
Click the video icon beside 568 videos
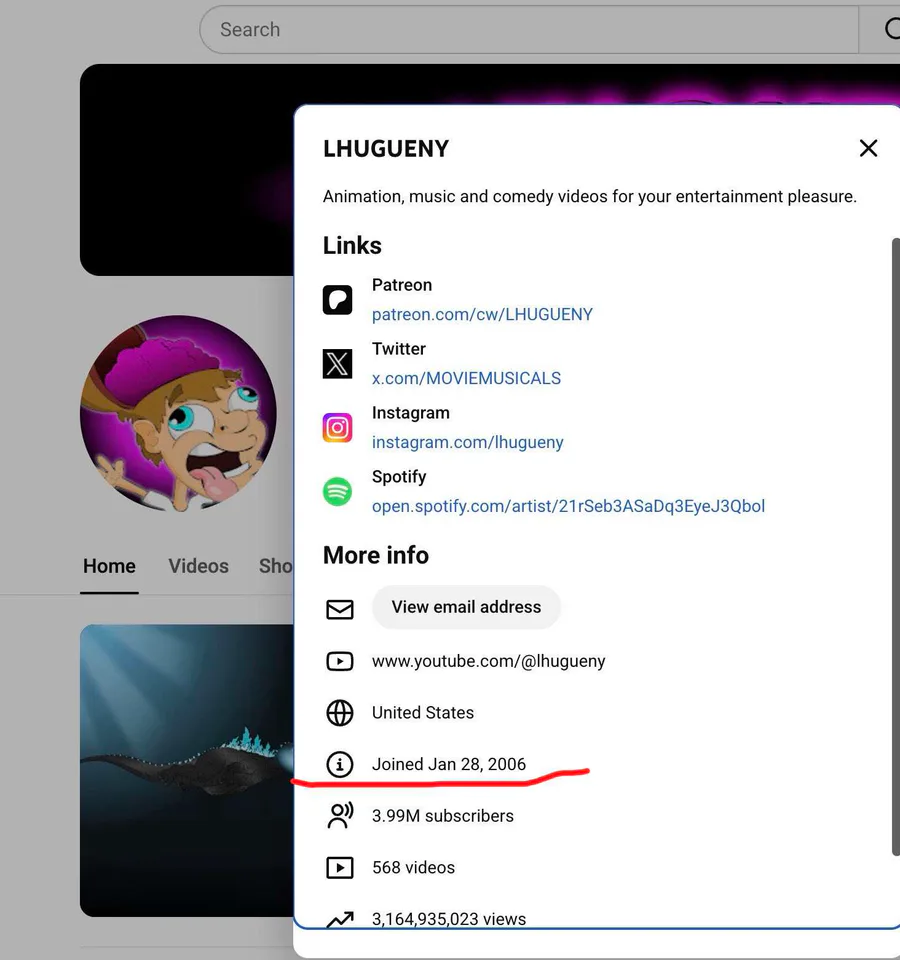[x=339, y=868]
